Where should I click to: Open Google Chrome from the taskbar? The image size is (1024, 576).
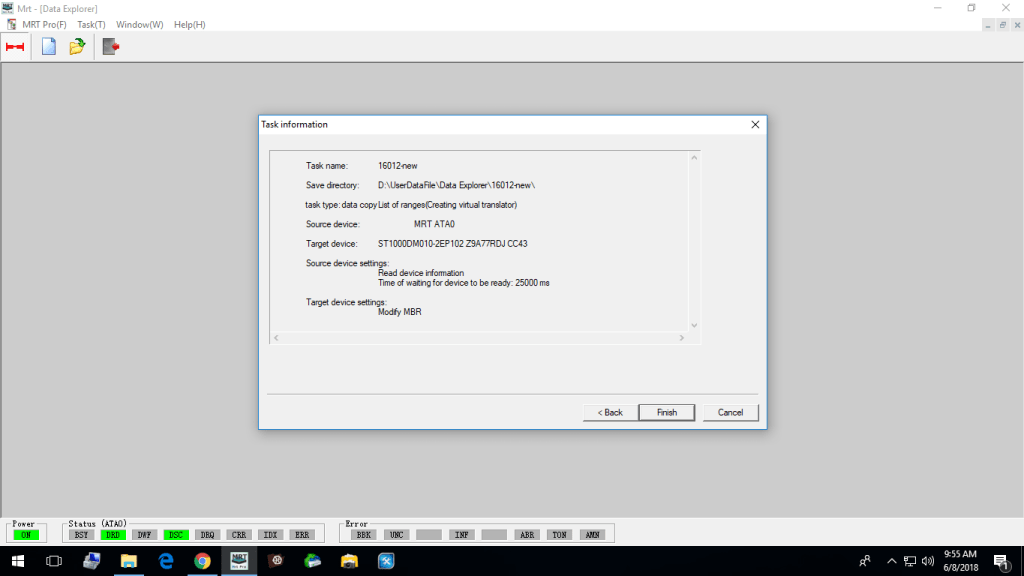(x=202, y=561)
